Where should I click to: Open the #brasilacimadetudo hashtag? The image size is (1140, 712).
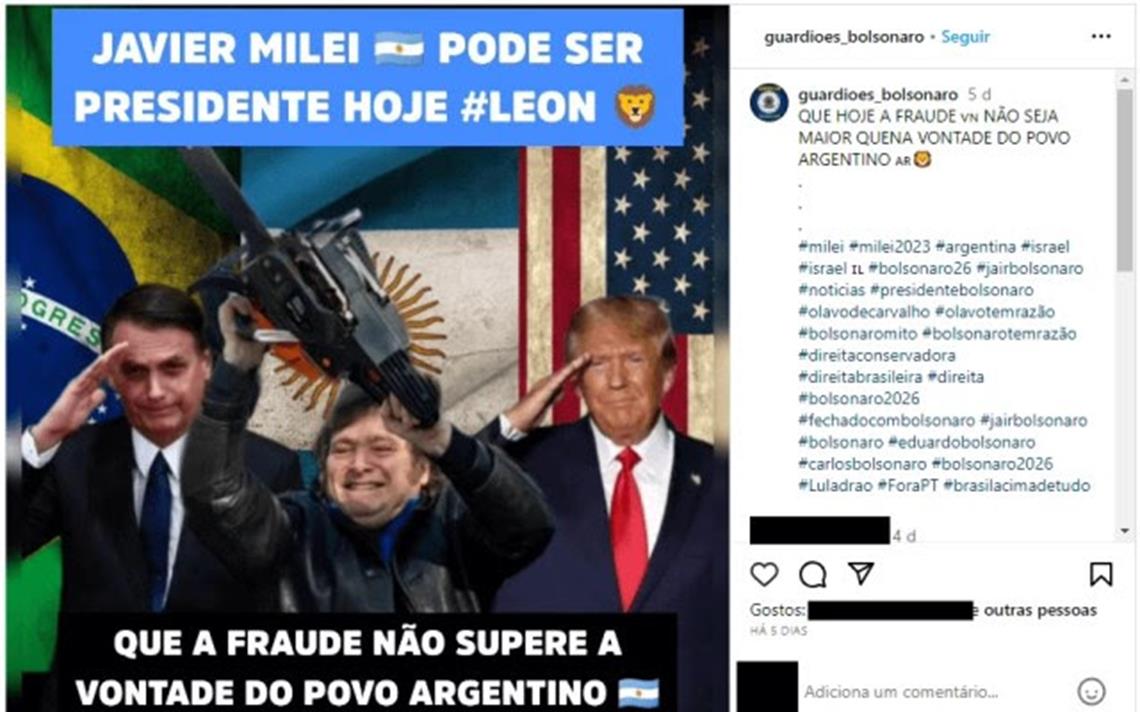(x=1016, y=485)
